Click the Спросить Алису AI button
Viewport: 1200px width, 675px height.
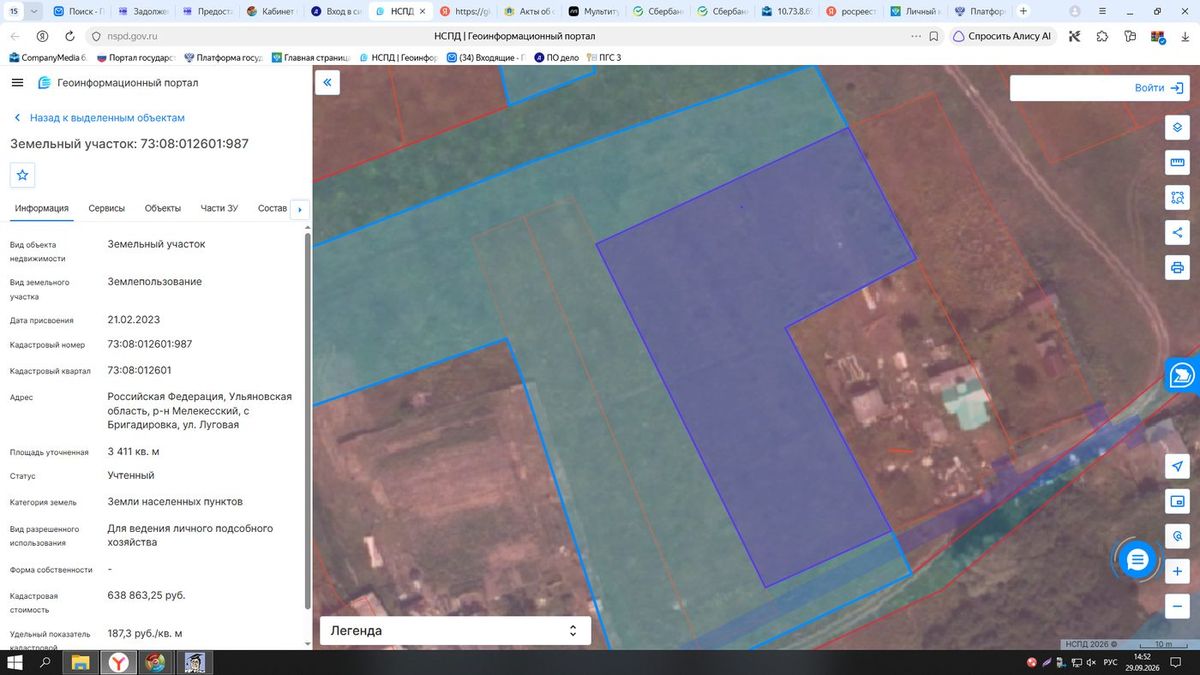point(1003,35)
